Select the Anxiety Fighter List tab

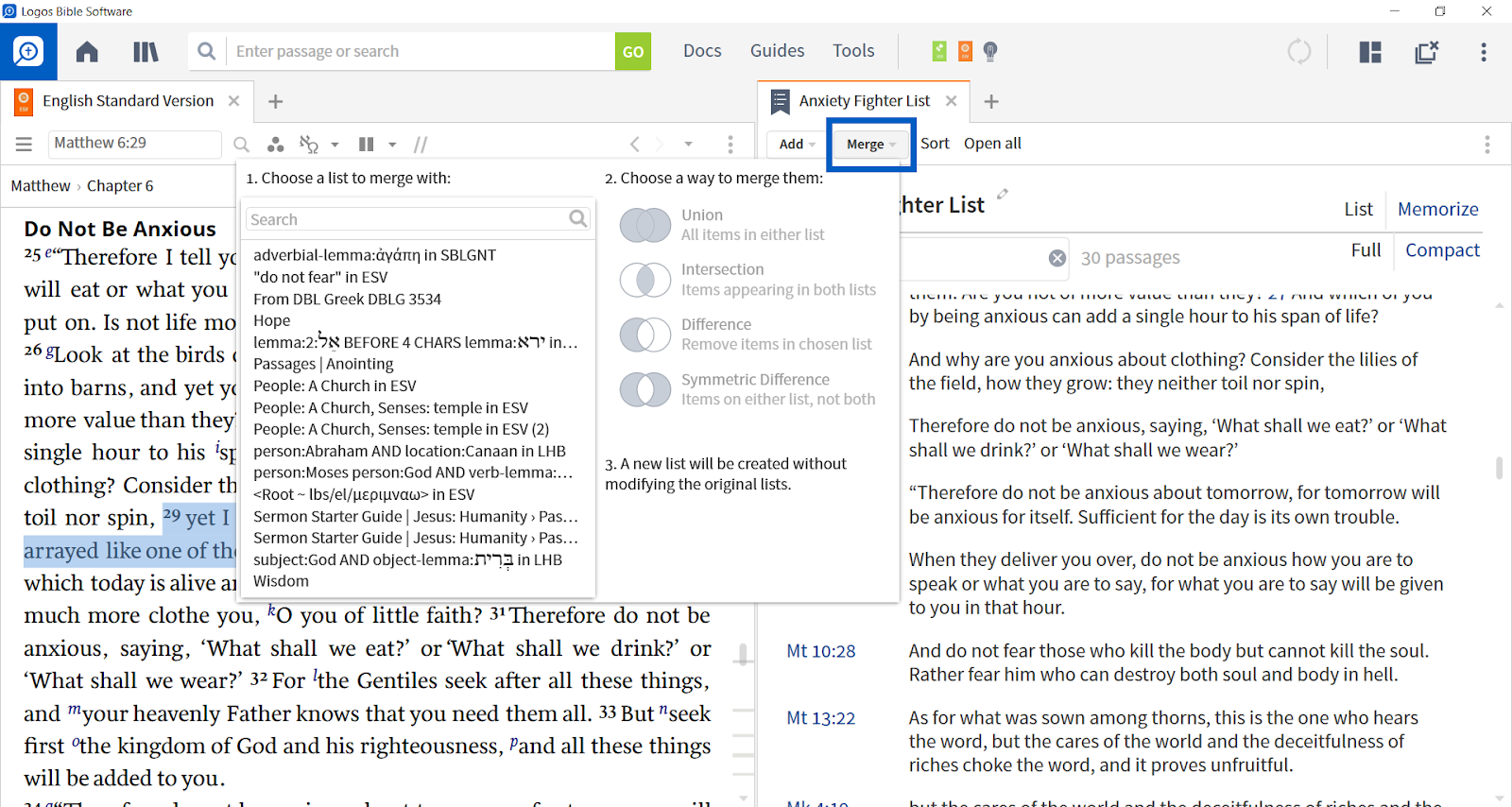pyautogui.click(x=864, y=101)
